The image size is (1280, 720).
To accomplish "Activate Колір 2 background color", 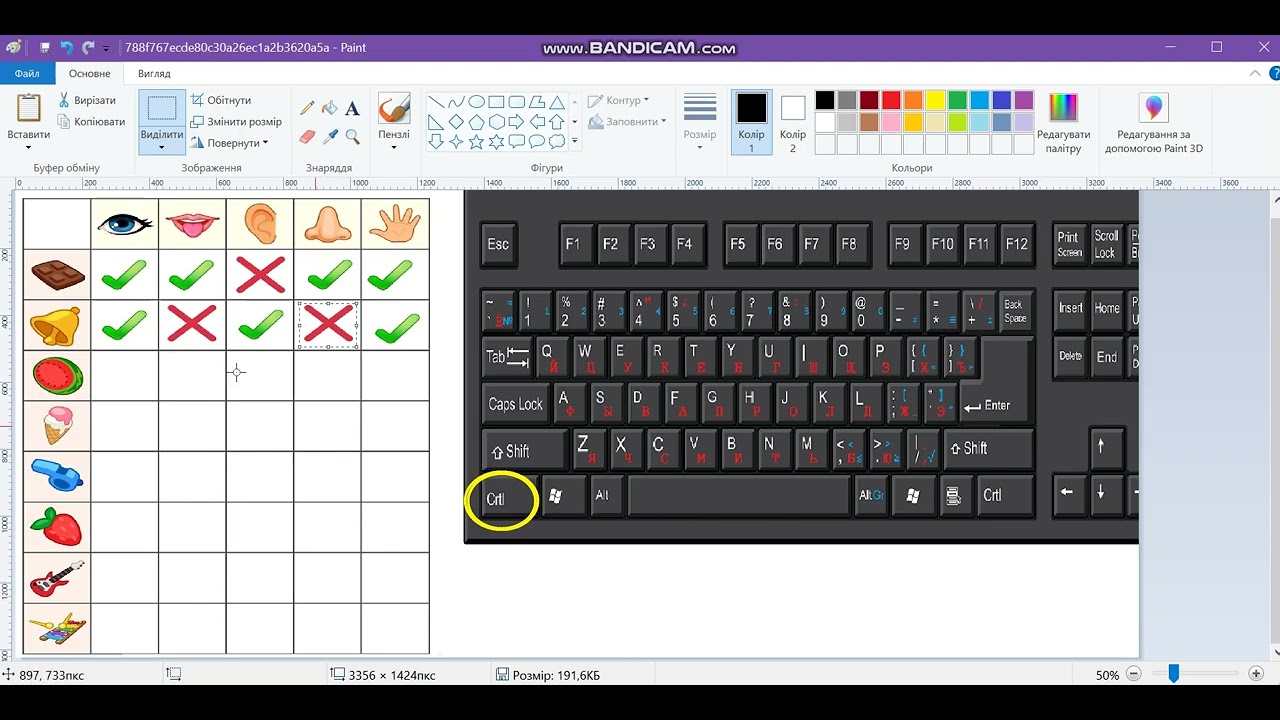I will [x=793, y=122].
